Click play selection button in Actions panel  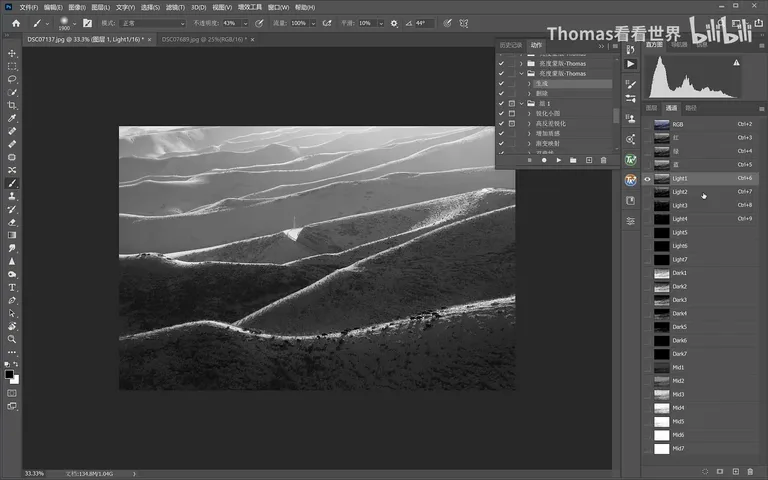[558, 160]
